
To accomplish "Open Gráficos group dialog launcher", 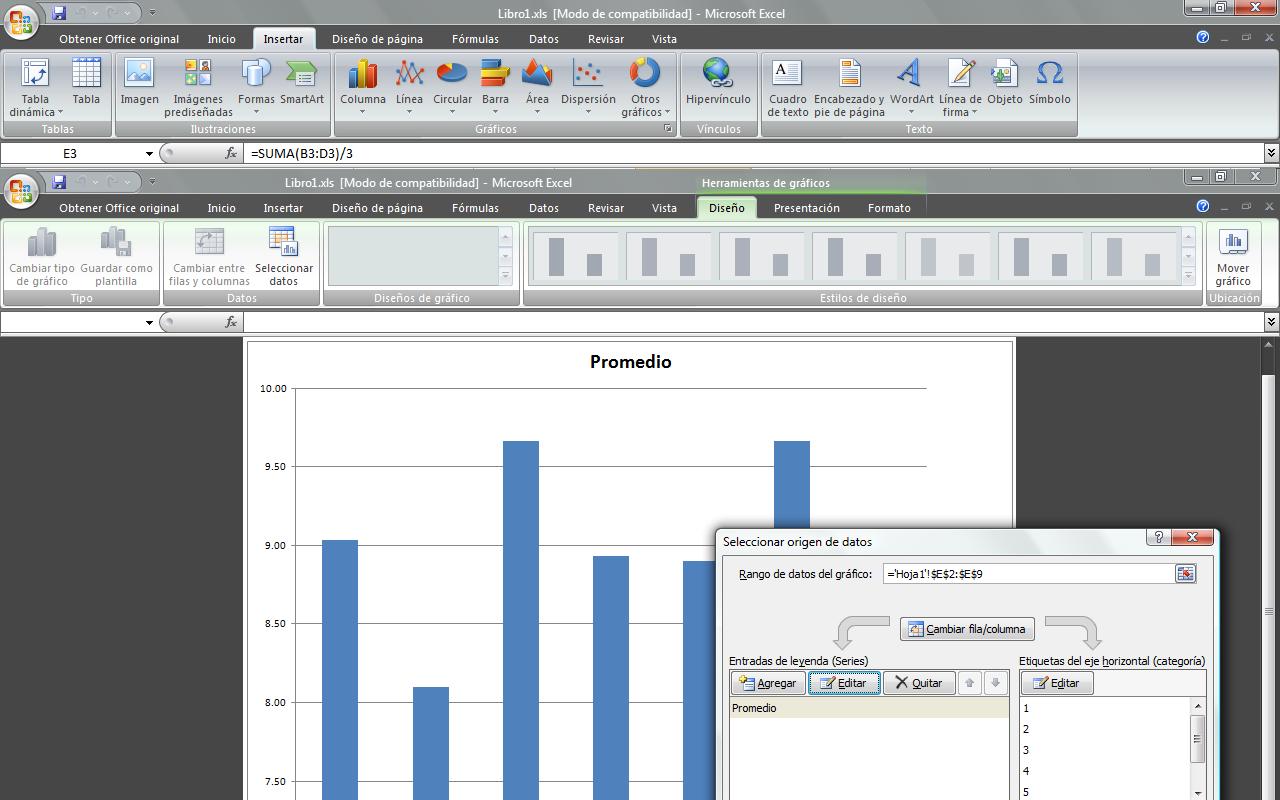I will click(x=668, y=129).
